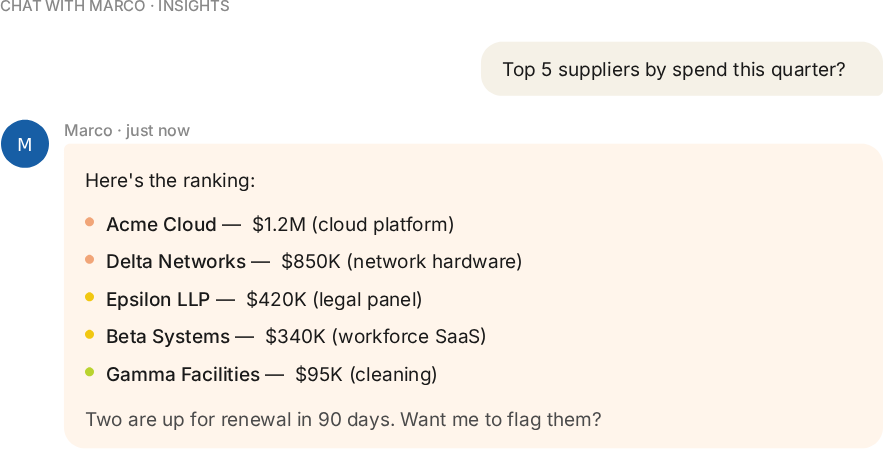Click the yellow bullet beside Beta Systems

90,335
